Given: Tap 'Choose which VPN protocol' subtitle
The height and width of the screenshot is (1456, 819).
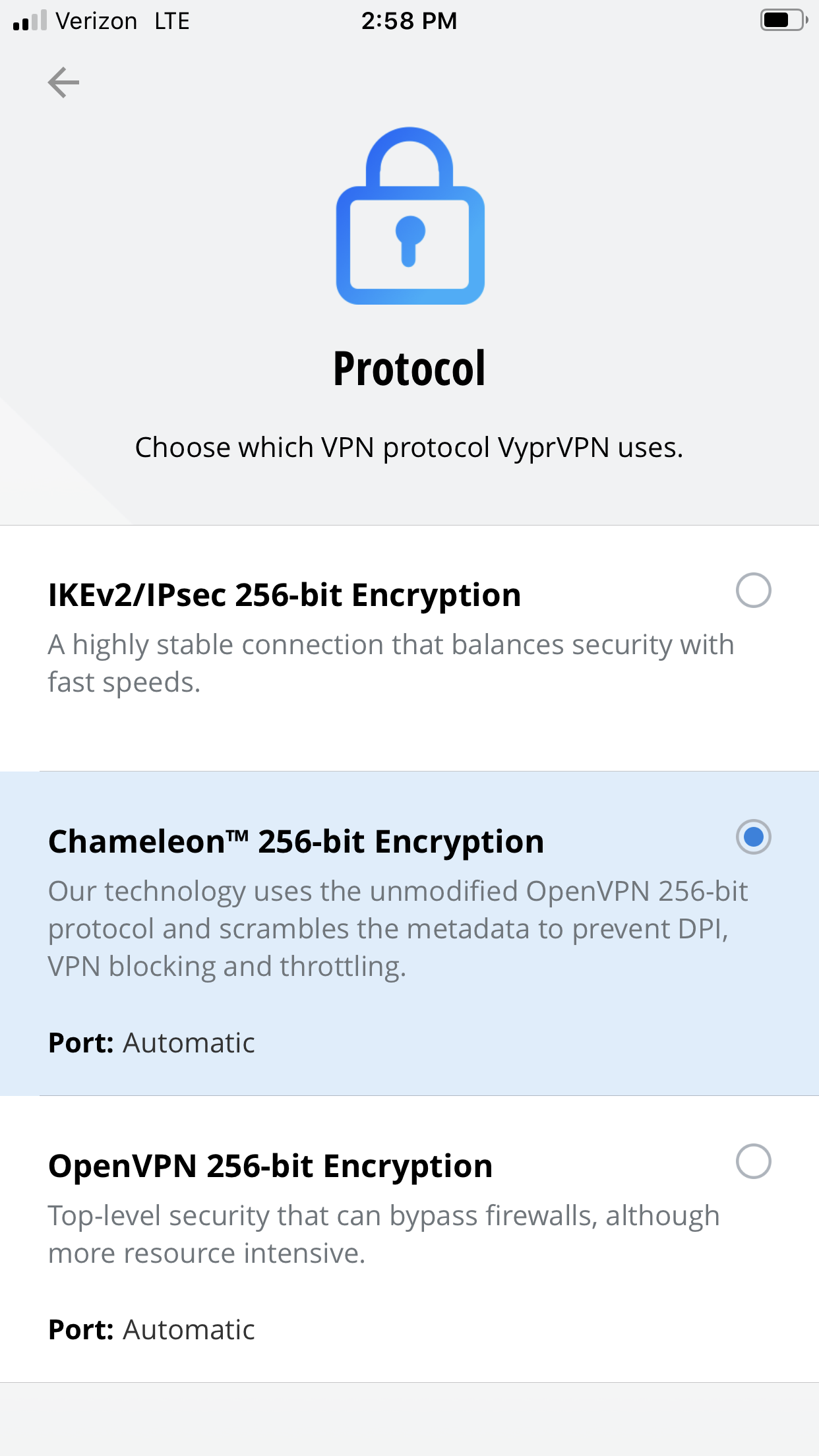Looking at the screenshot, I should coord(409,448).
